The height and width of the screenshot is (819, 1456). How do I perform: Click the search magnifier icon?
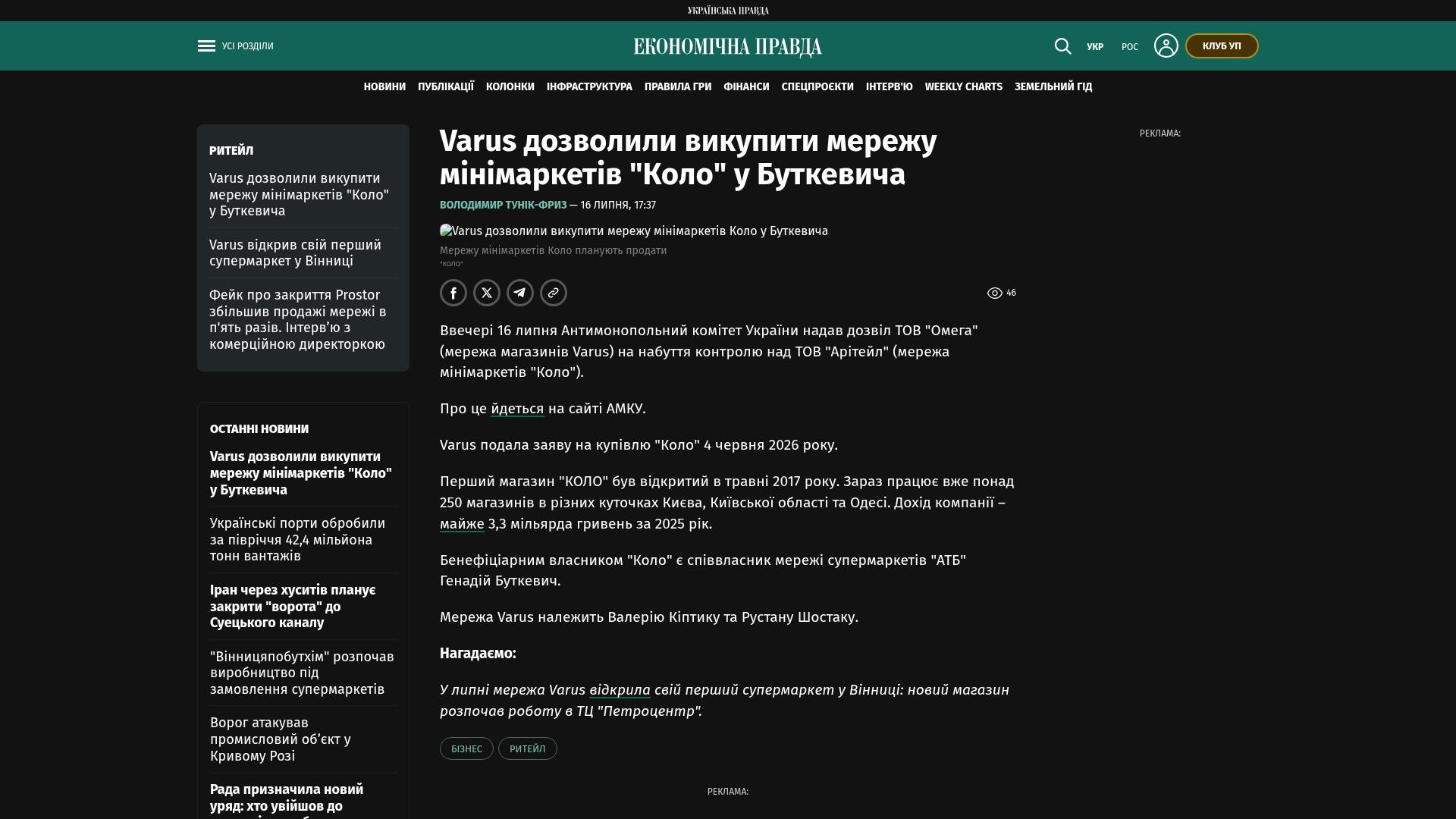[x=1062, y=46]
